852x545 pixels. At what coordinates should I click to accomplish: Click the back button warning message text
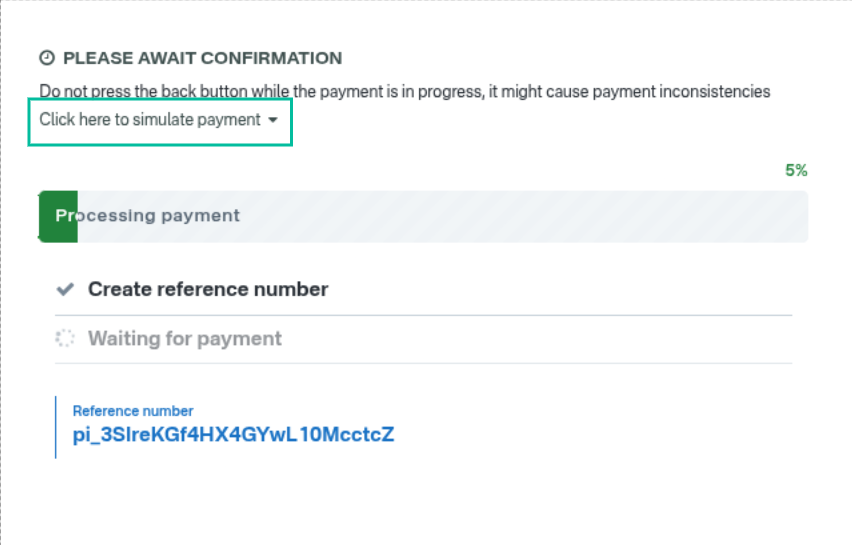tap(404, 91)
